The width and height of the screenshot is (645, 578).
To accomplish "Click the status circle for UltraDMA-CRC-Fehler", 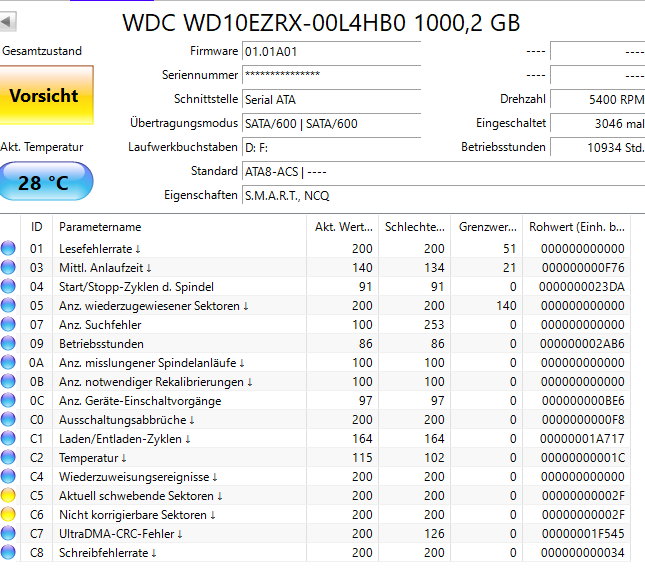I will point(8,534).
